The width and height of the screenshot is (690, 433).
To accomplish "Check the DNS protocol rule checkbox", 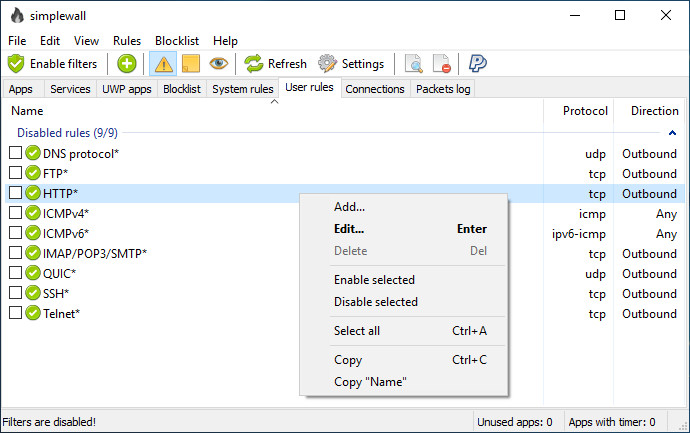I will tap(15, 154).
